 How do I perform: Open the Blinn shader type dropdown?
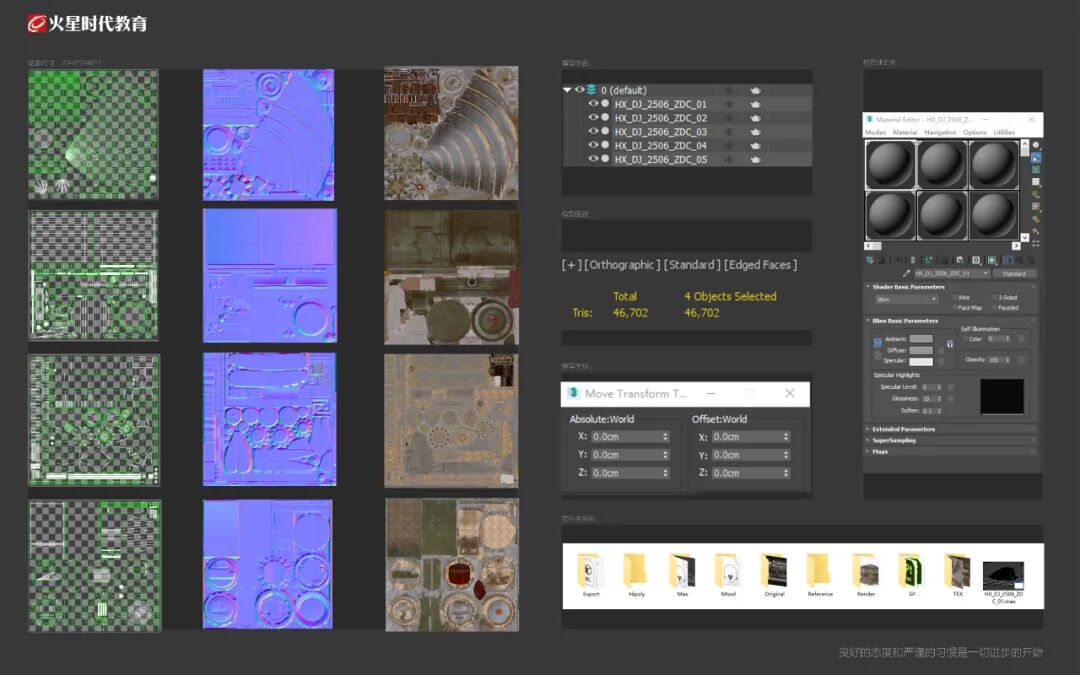pyautogui.click(x=906, y=300)
